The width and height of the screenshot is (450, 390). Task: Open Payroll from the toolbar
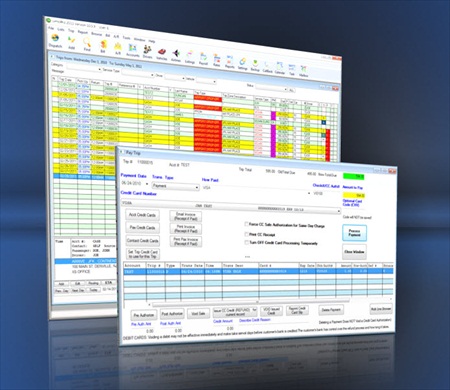[x=203, y=59]
